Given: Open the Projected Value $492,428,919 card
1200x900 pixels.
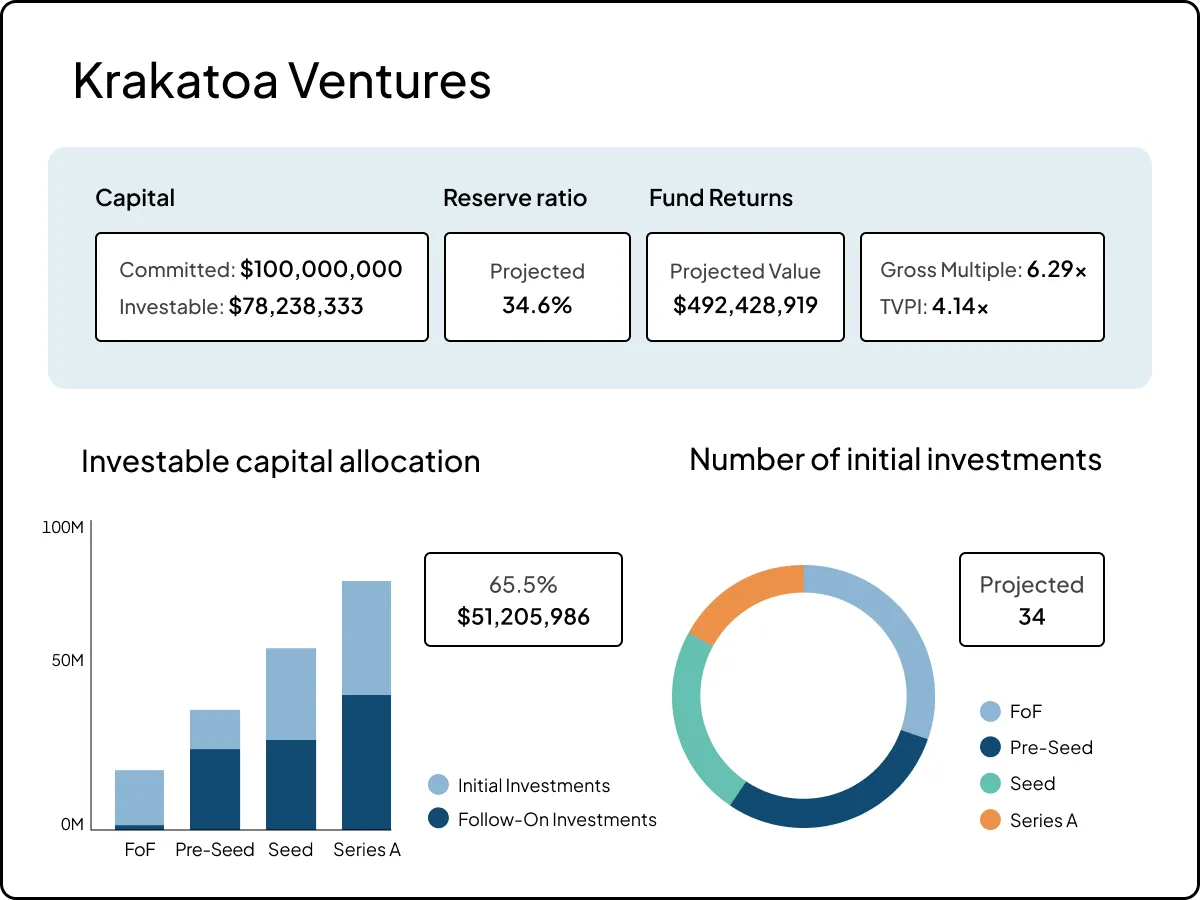Looking at the screenshot, I should [745, 288].
